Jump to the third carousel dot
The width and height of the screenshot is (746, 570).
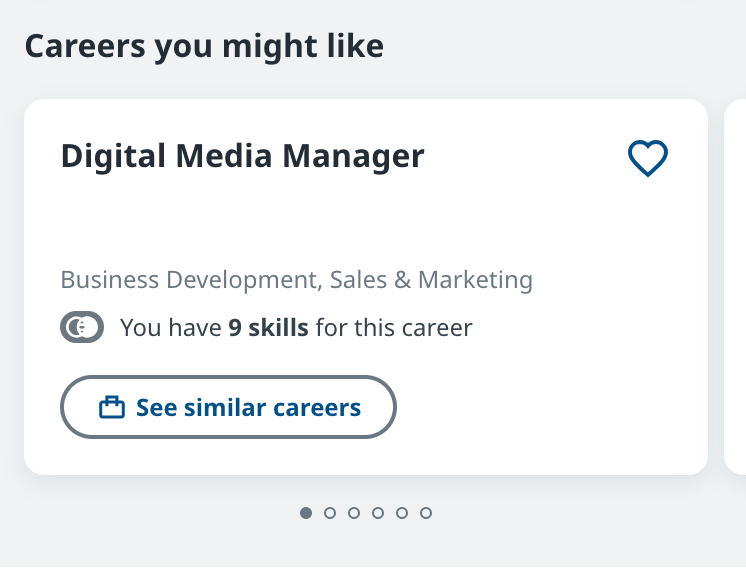click(x=354, y=513)
